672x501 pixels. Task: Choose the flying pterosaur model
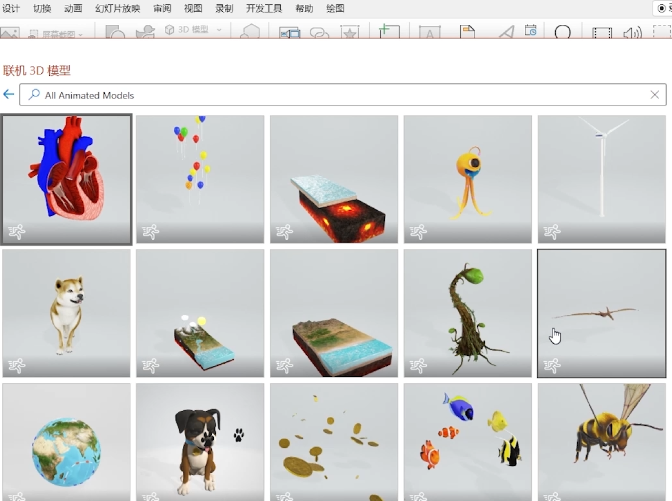pyautogui.click(x=602, y=313)
